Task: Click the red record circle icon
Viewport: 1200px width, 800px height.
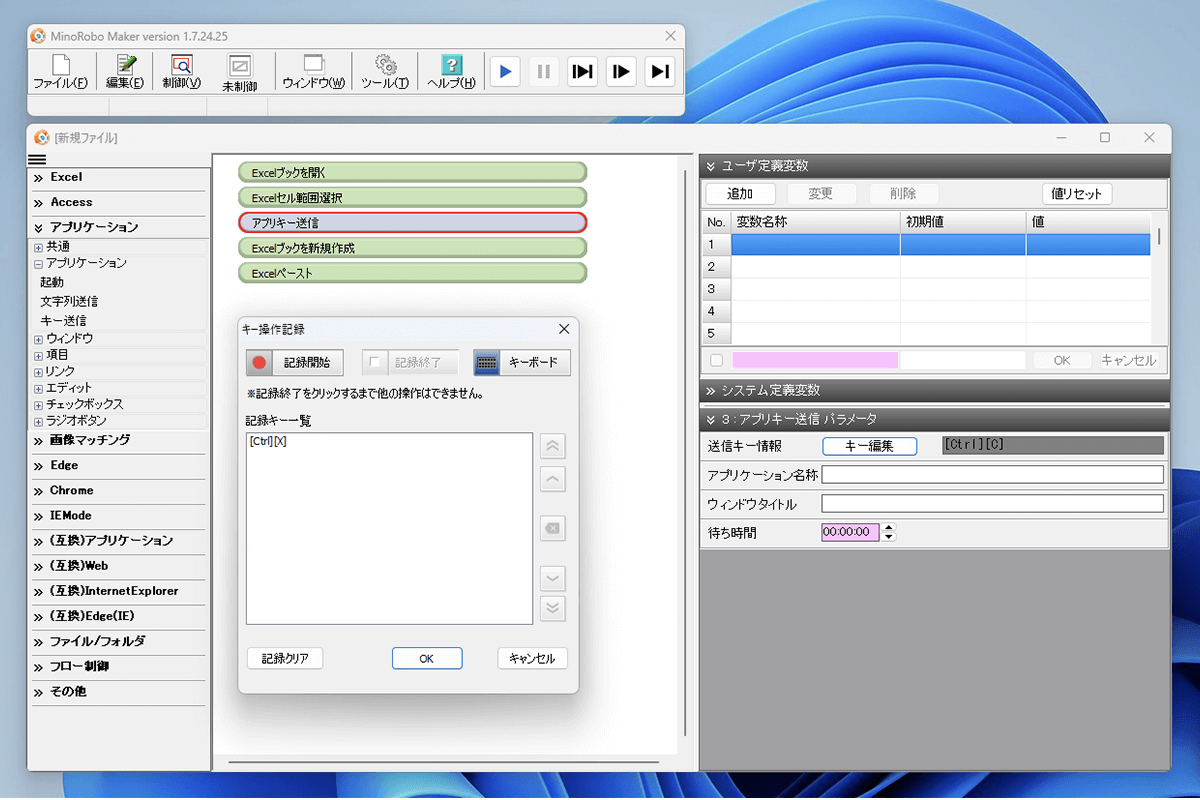Action: pos(260,362)
